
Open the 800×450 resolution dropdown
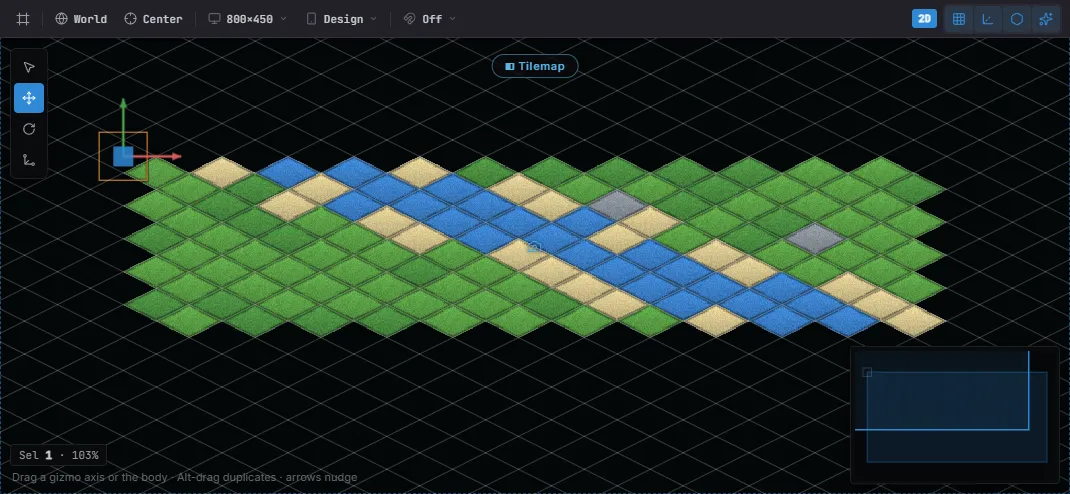tap(247, 19)
